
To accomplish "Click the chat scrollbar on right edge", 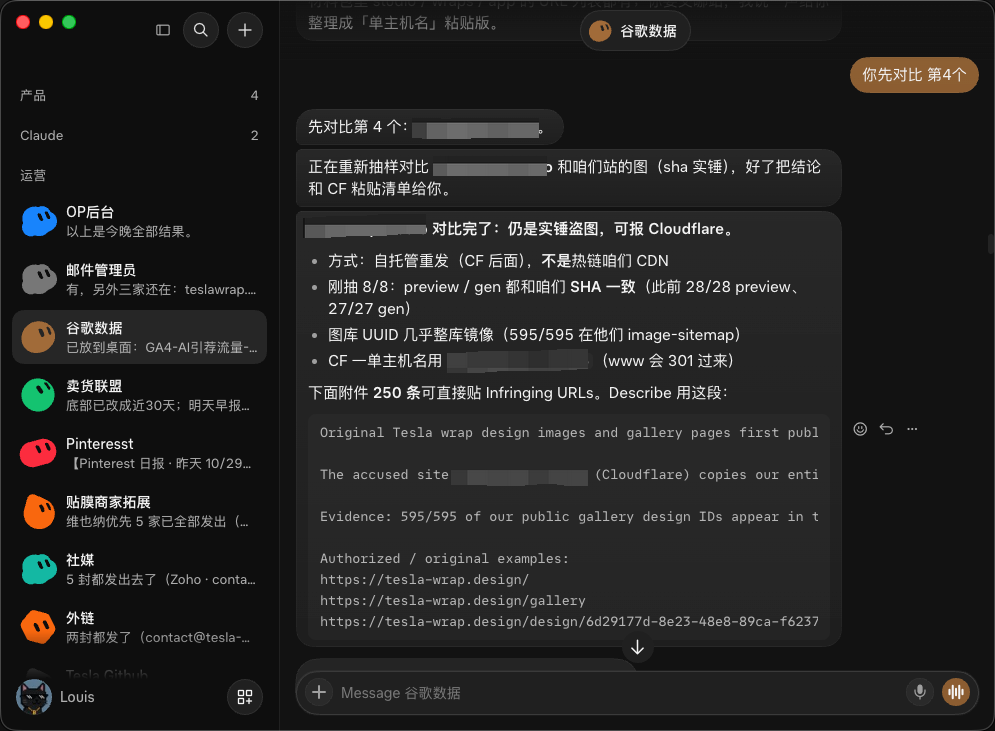I will [990, 244].
